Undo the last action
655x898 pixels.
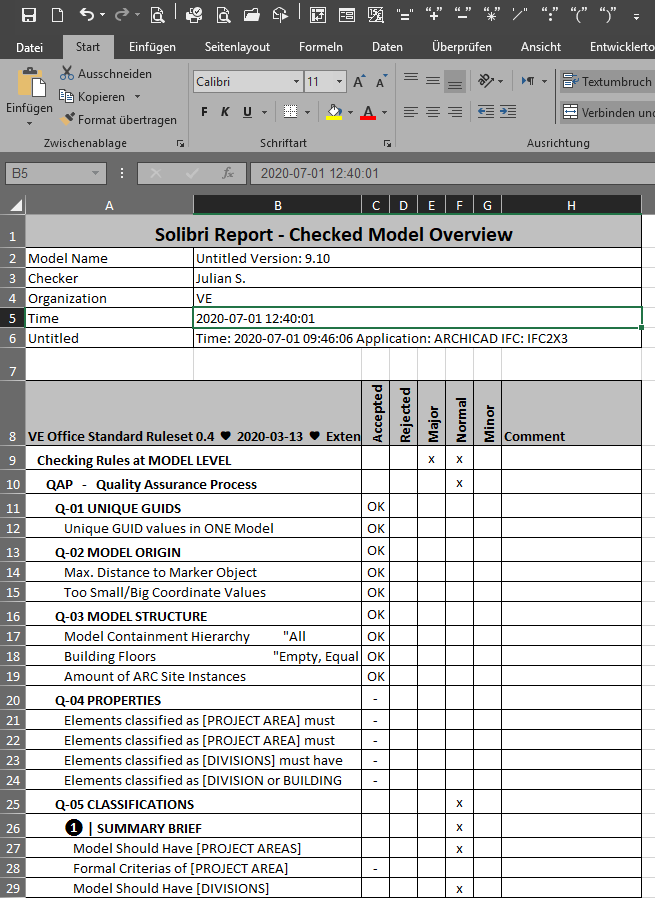[x=87, y=15]
